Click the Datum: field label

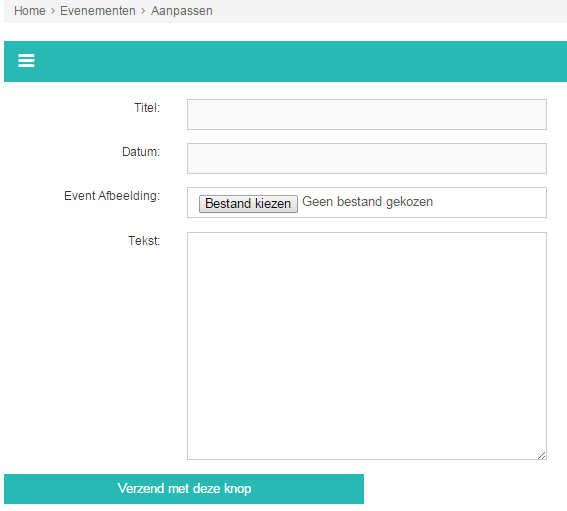(x=141, y=152)
